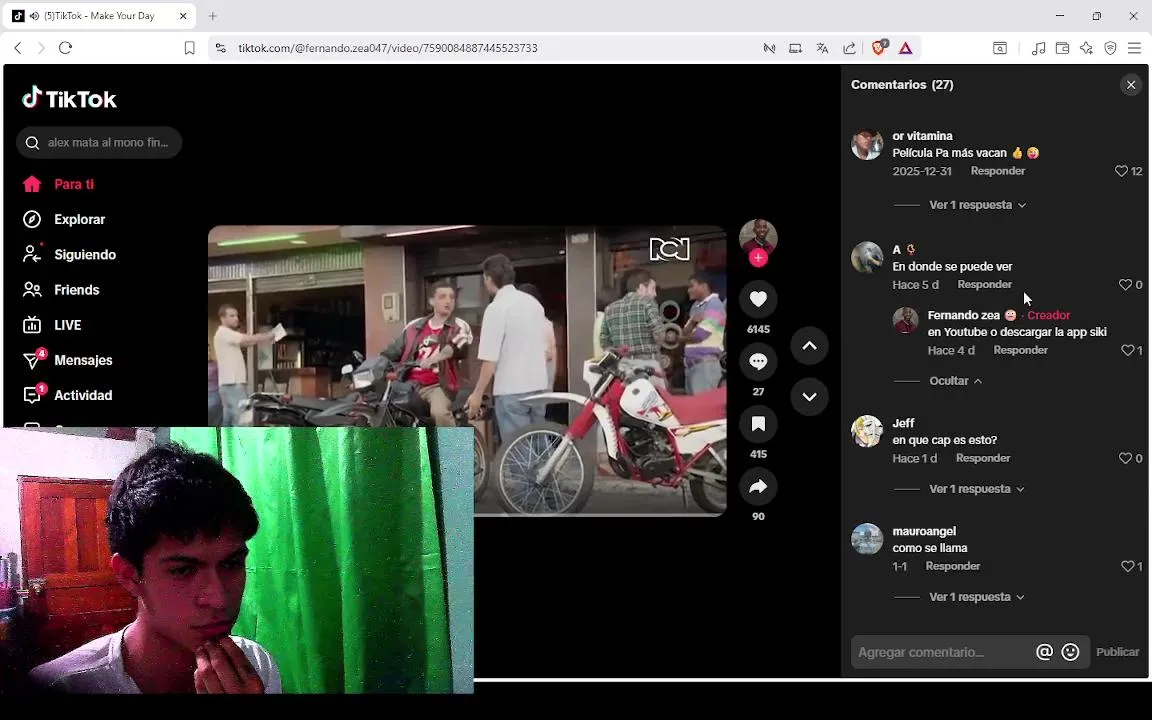This screenshot has width=1152, height=720.
Task: Click the browser share page icon
Action: 849,48
